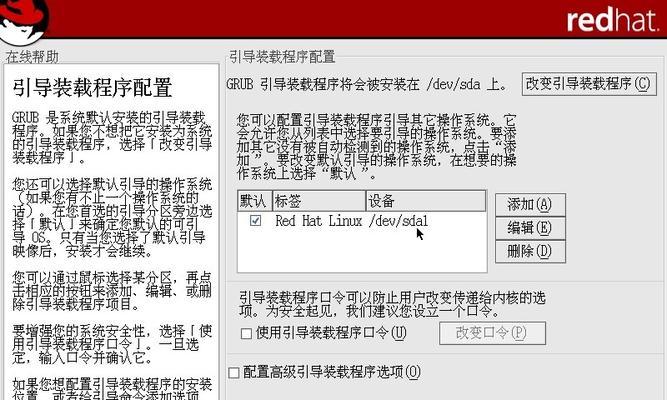
Task: Click the Red Hat shadowman logo
Action: pyautogui.click(x=25, y=21)
